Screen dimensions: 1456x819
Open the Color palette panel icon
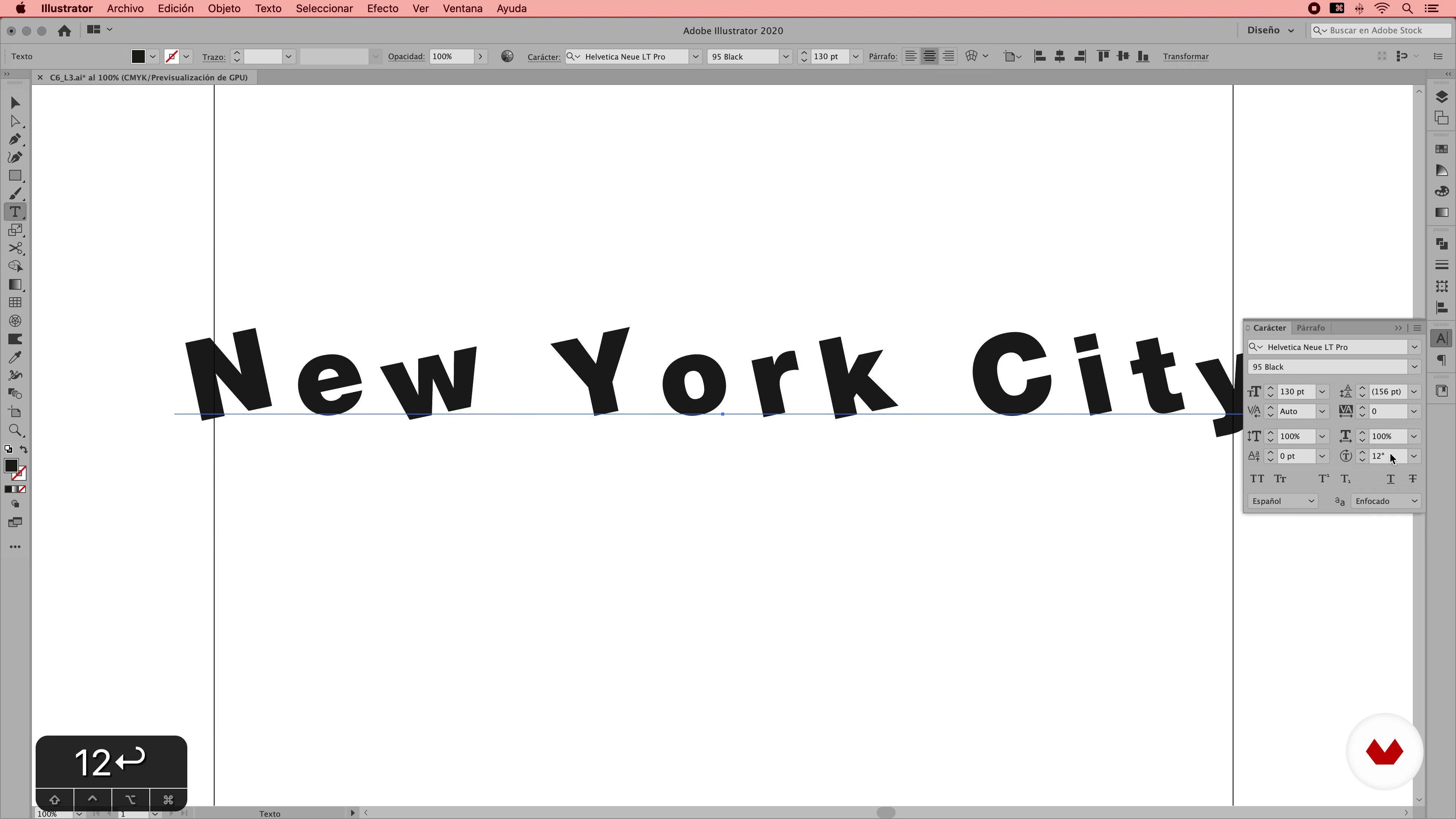coord(1441,191)
